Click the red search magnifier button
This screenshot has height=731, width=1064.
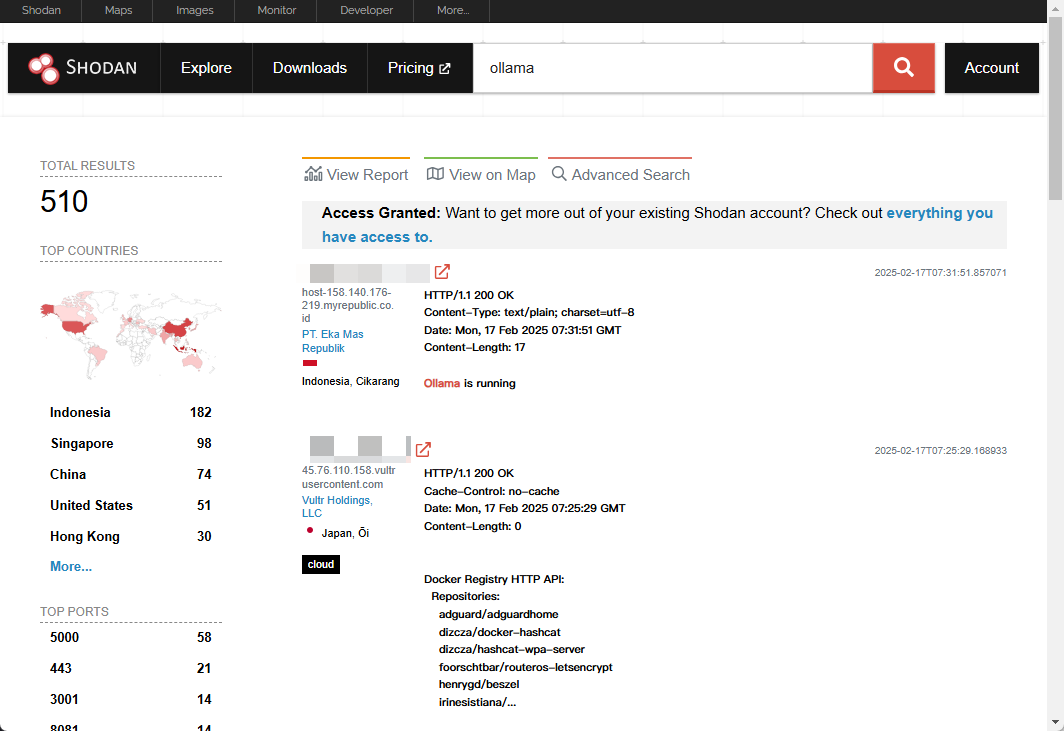(x=903, y=67)
